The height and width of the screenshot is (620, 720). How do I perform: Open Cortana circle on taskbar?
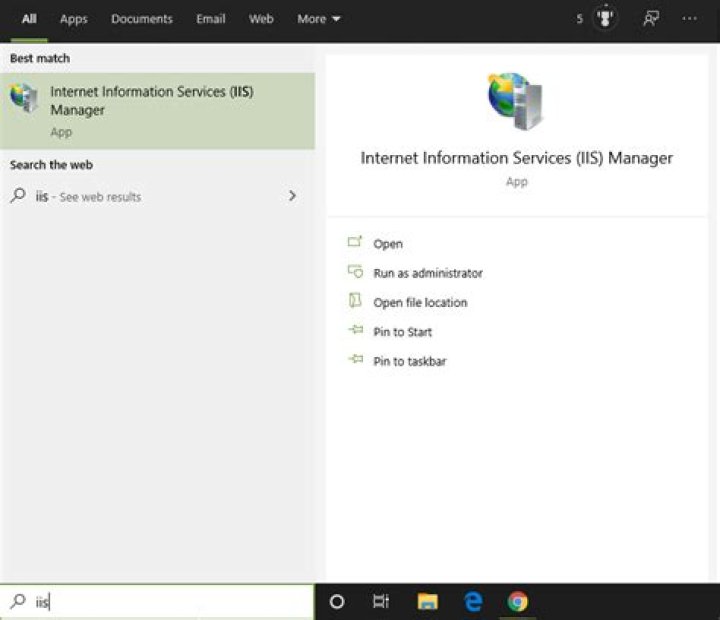coord(337,601)
